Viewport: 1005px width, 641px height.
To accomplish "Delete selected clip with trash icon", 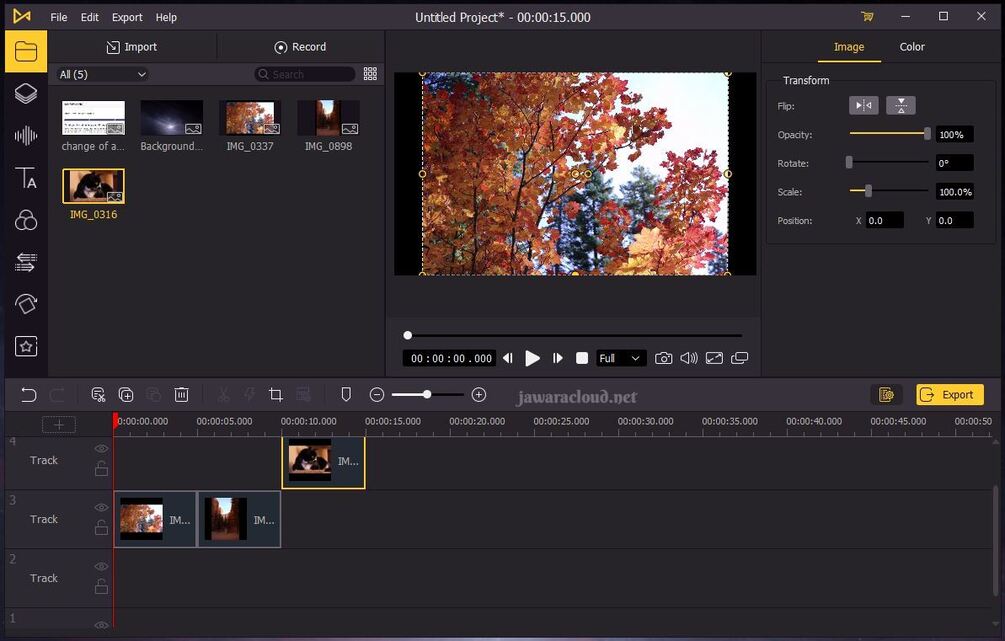I will pyautogui.click(x=181, y=395).
